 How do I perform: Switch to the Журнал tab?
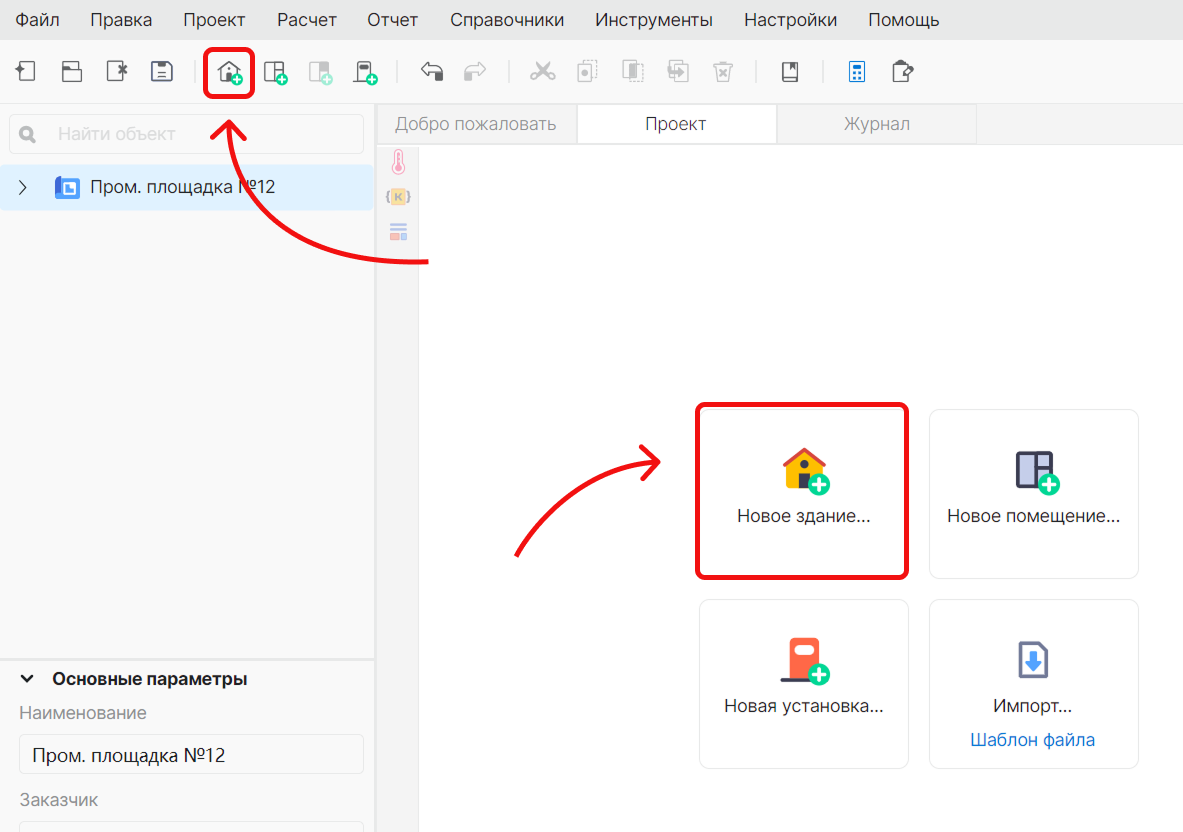point(877,124)
